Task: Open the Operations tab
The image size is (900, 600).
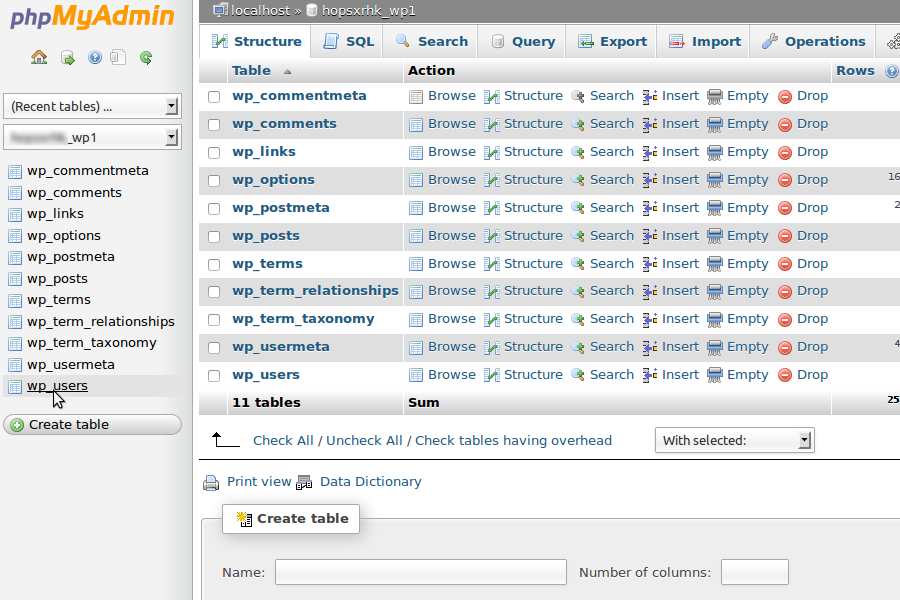Action: [x=813, y=41]
